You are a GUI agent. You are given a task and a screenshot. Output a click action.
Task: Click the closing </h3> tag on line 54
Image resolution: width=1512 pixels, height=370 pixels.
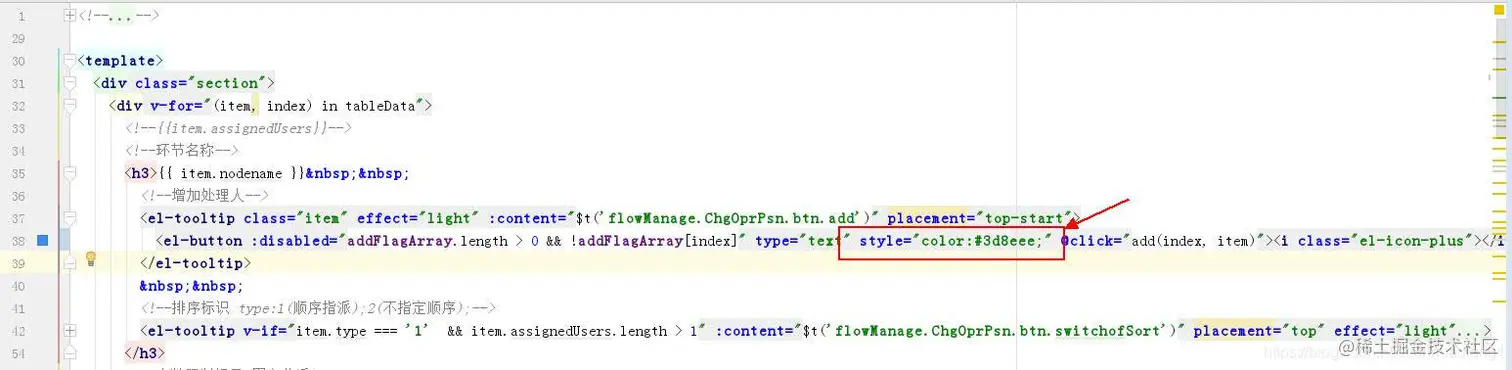point(145,353)
